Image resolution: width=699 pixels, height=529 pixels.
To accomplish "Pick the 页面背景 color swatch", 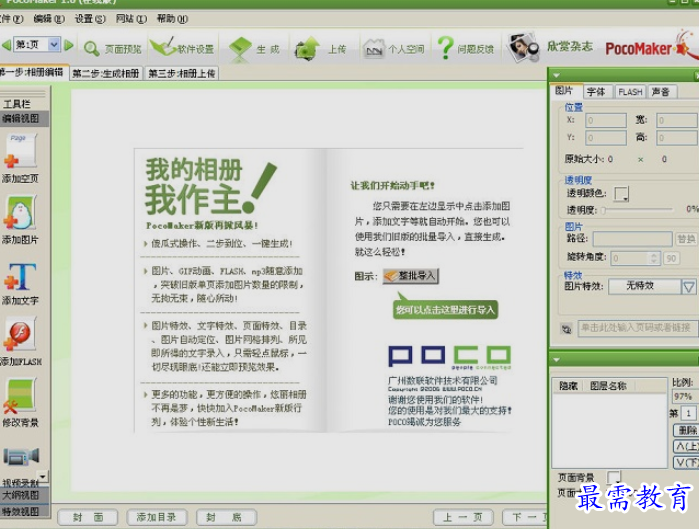I will coord(614,477).
